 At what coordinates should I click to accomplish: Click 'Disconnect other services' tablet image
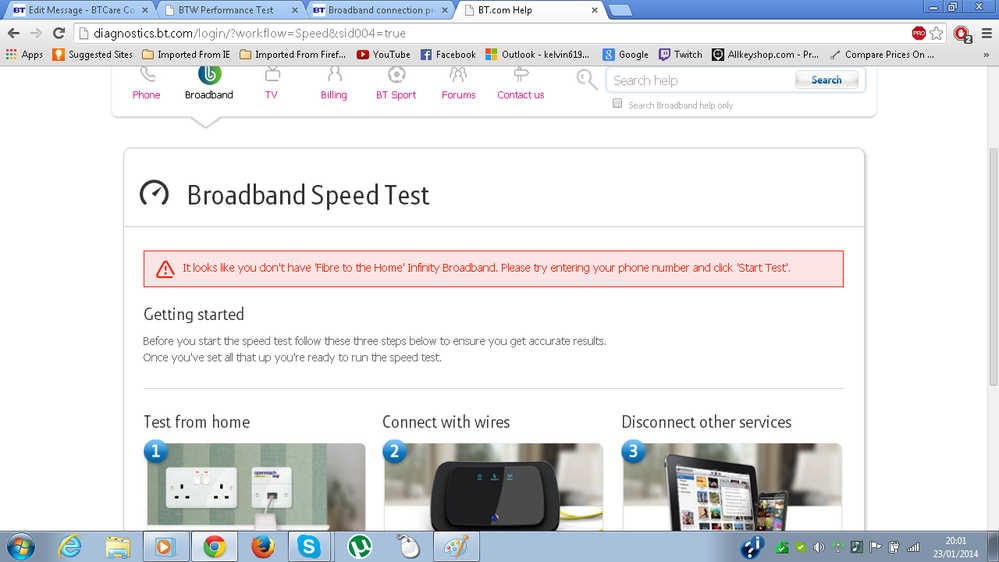point(732,486)
